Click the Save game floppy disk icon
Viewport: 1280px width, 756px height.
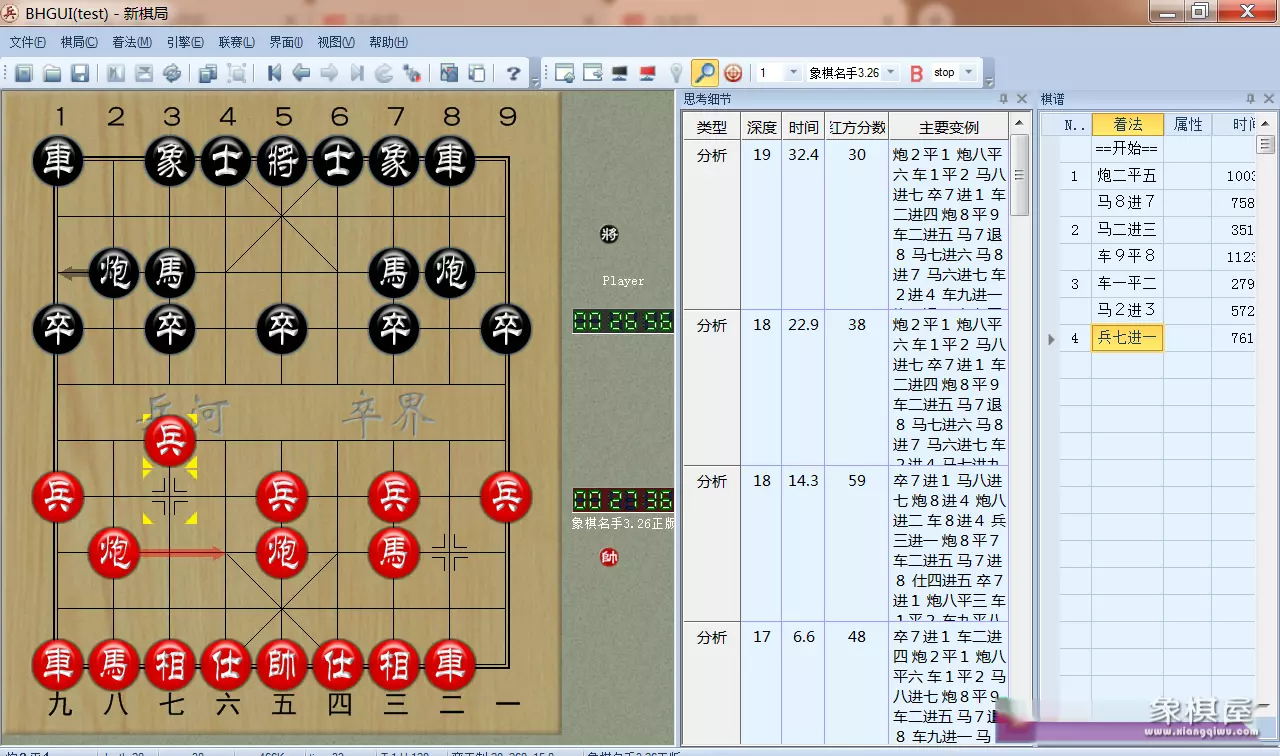click(80, 73)
